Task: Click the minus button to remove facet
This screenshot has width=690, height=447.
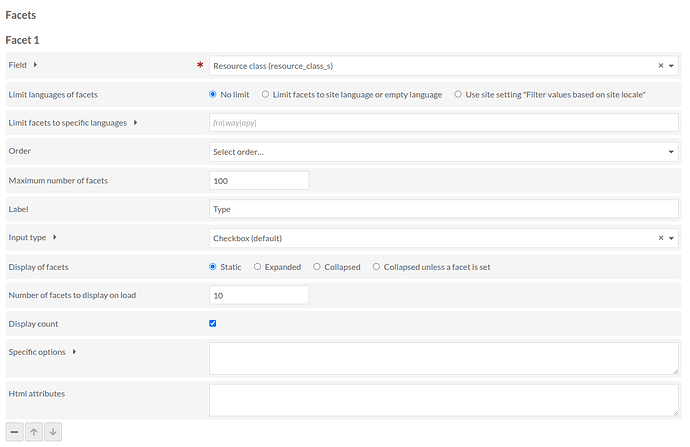Action: click(15, 432)
